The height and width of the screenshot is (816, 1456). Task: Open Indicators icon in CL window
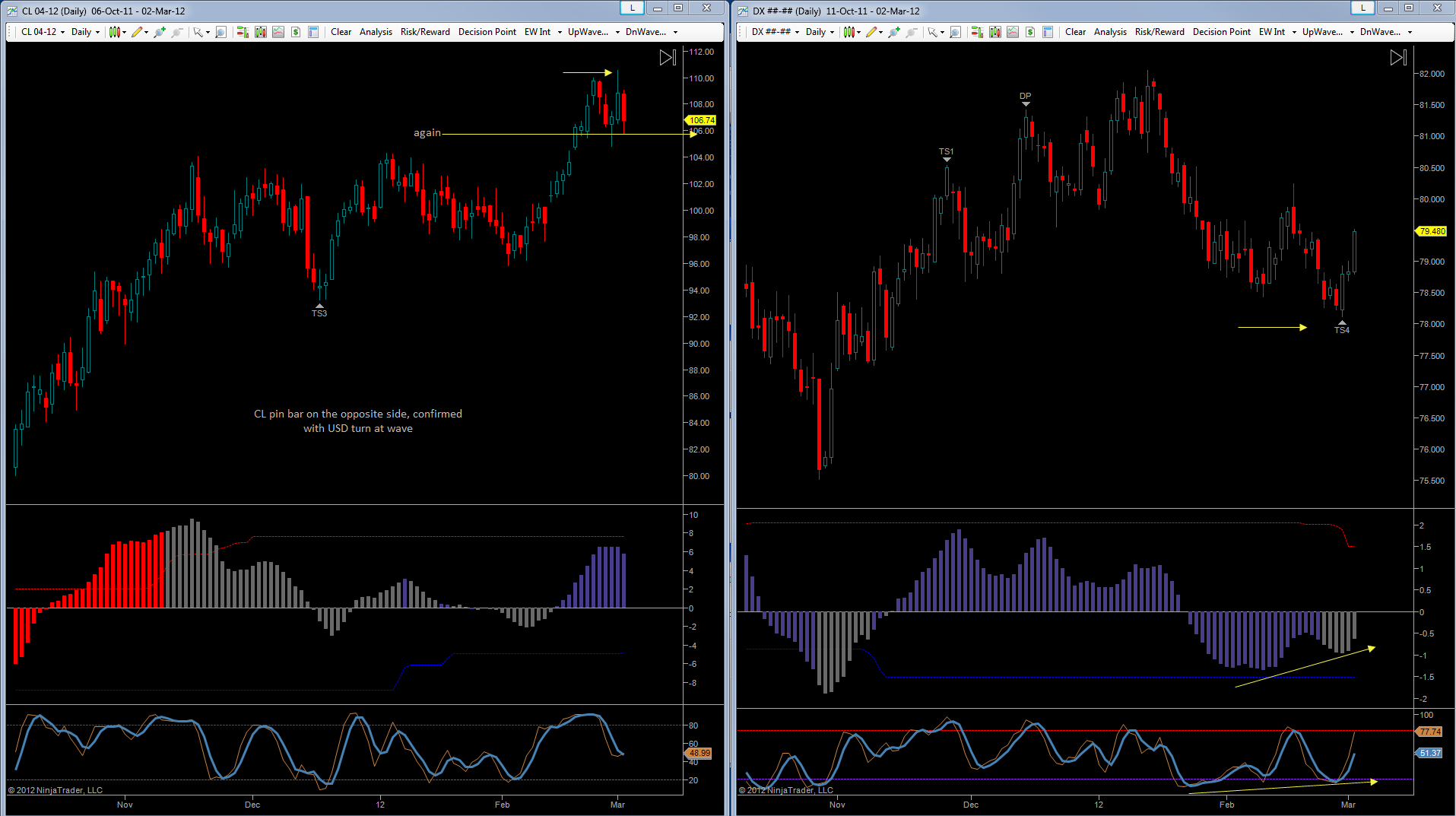point(278,32)
